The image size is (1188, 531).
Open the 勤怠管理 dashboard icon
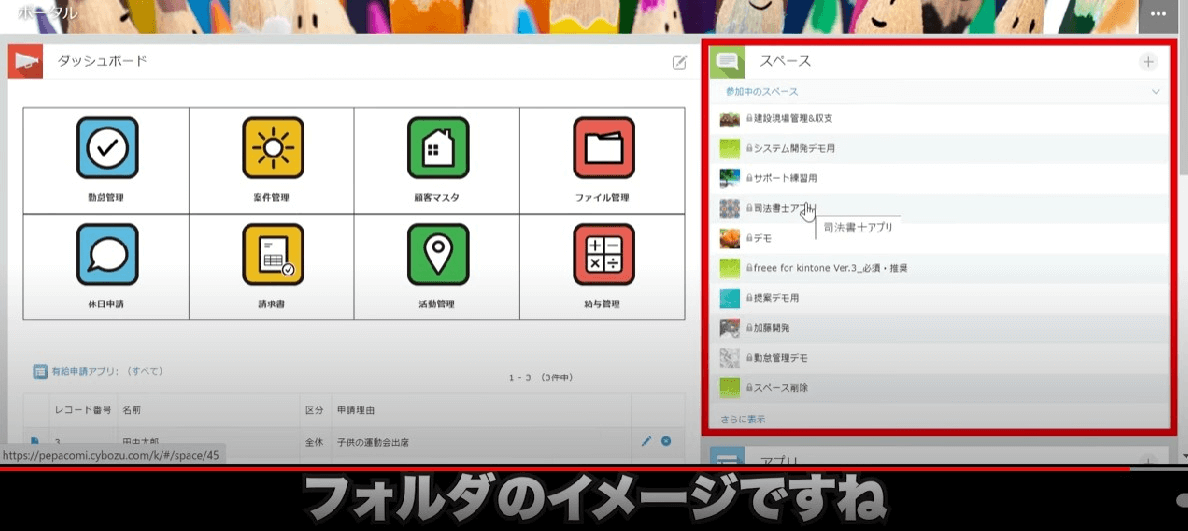click(106, 148)
